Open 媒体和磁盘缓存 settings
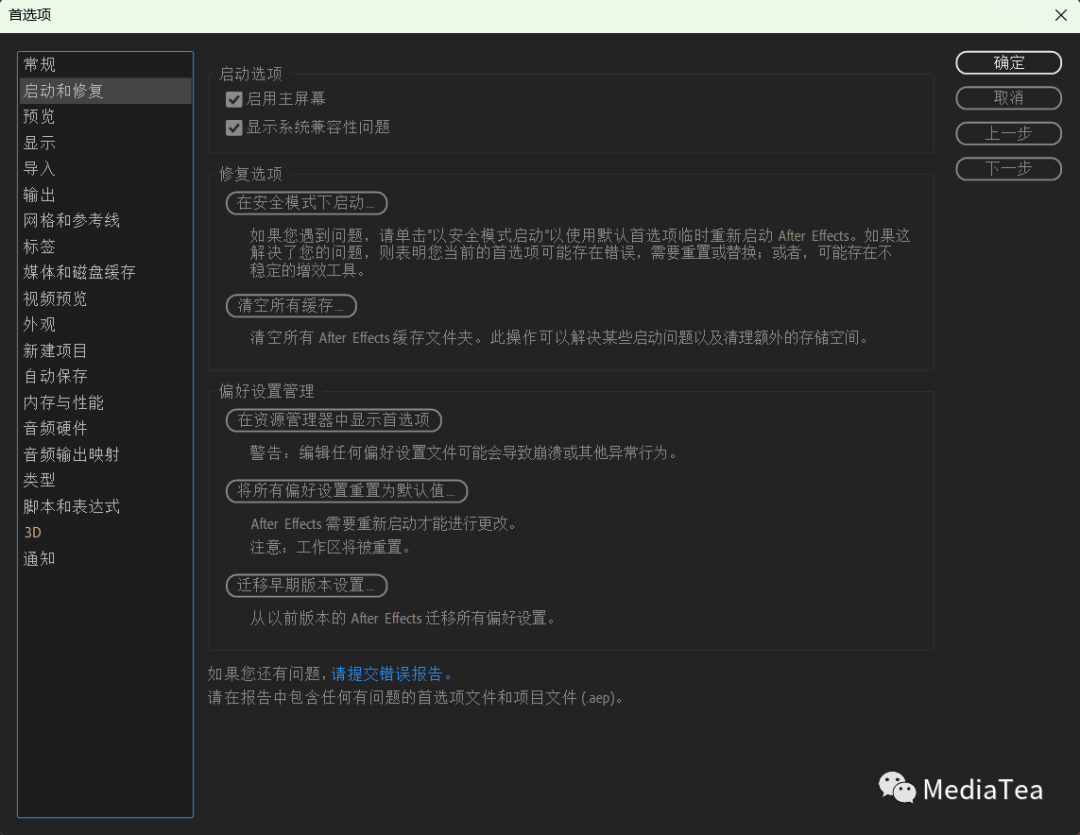 tap(105, 273)
